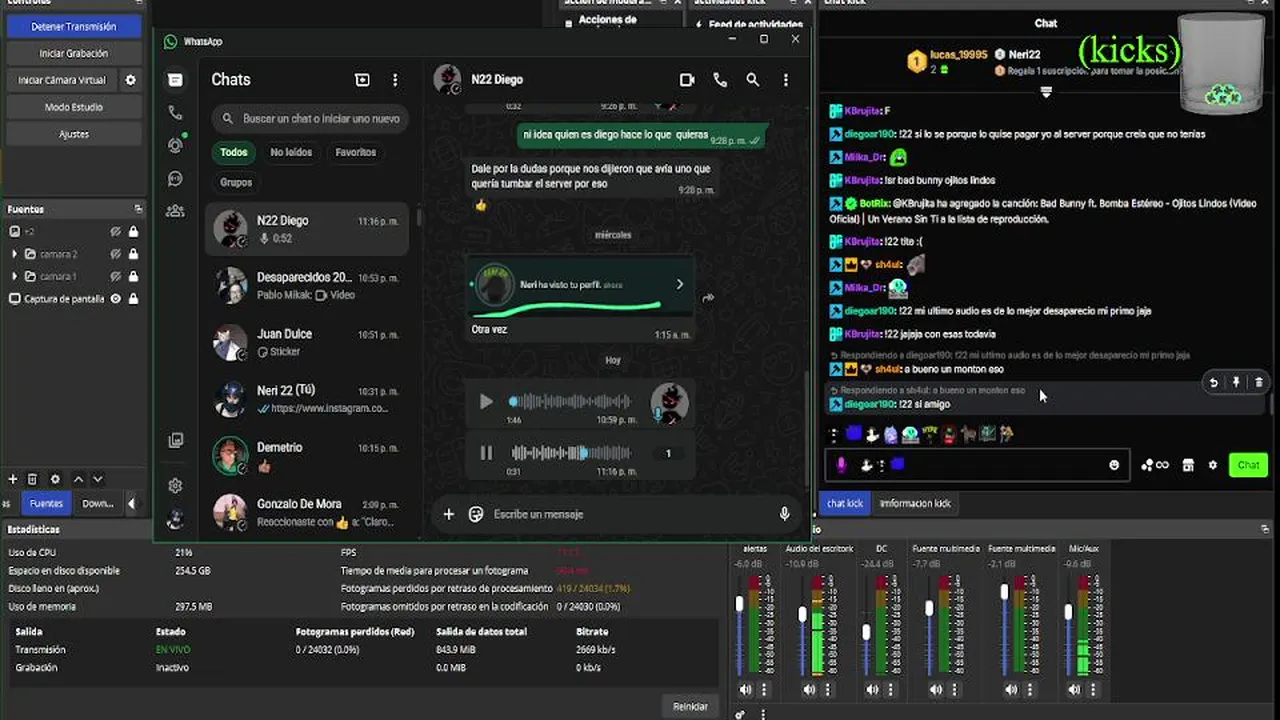Viewport: 1280px width, 720px height.
Task: Open the conversation options three-dot menu
Action: 786,80
